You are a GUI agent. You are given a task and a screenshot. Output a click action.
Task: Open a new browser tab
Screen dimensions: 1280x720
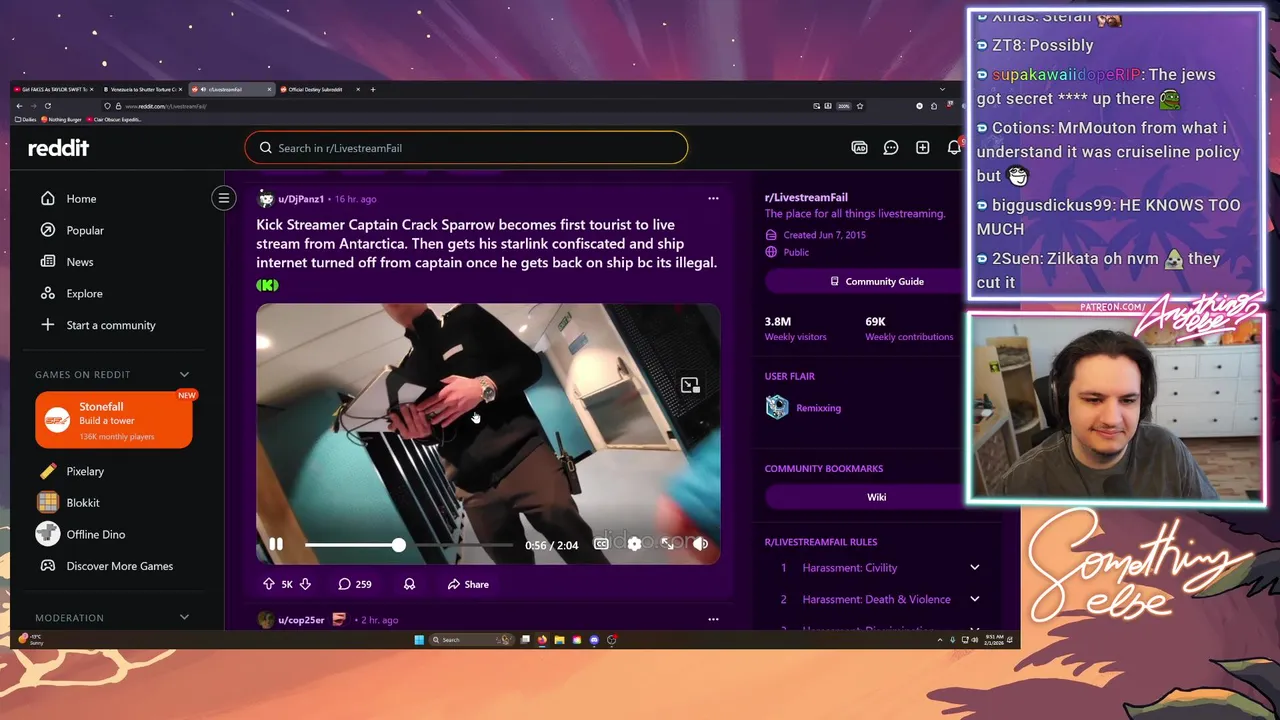[x=373, y=89]
